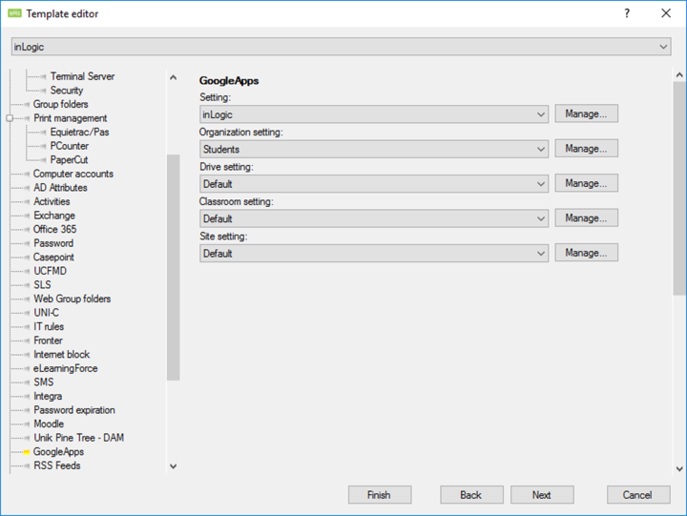Open the top inLogic template dropdown
The width and height of the screenshot is (687, 516).
[x=664, y=47]
